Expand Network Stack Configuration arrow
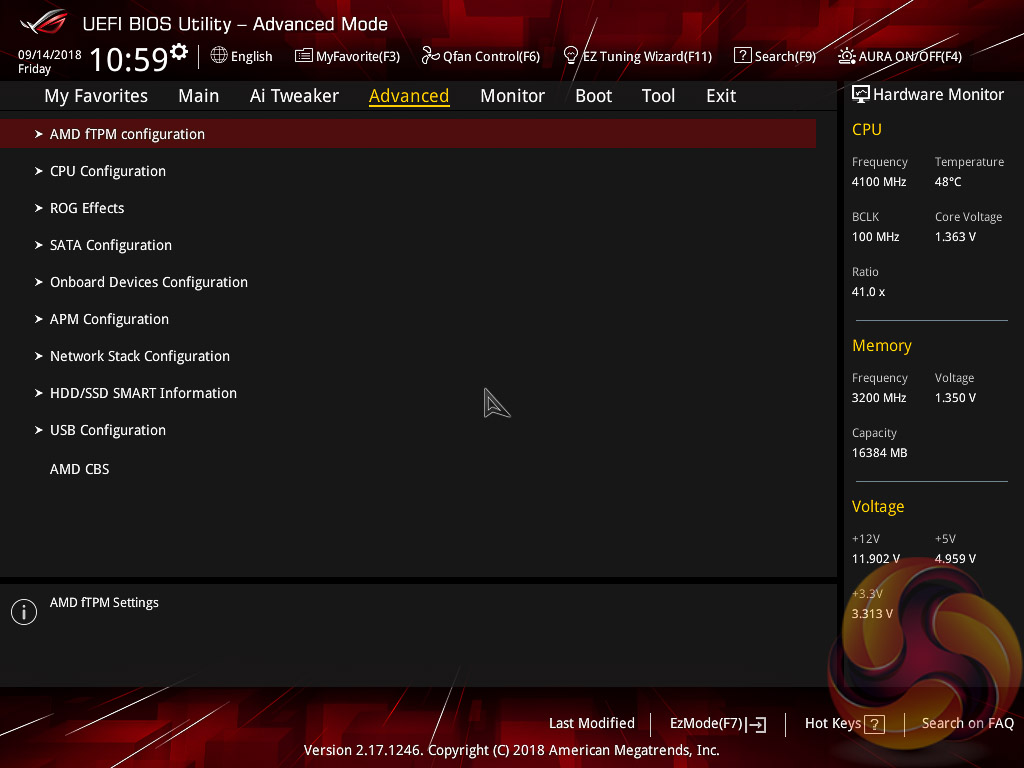Image resolution: width=1024 pixels, height=768 pixels. coord(39,356)
